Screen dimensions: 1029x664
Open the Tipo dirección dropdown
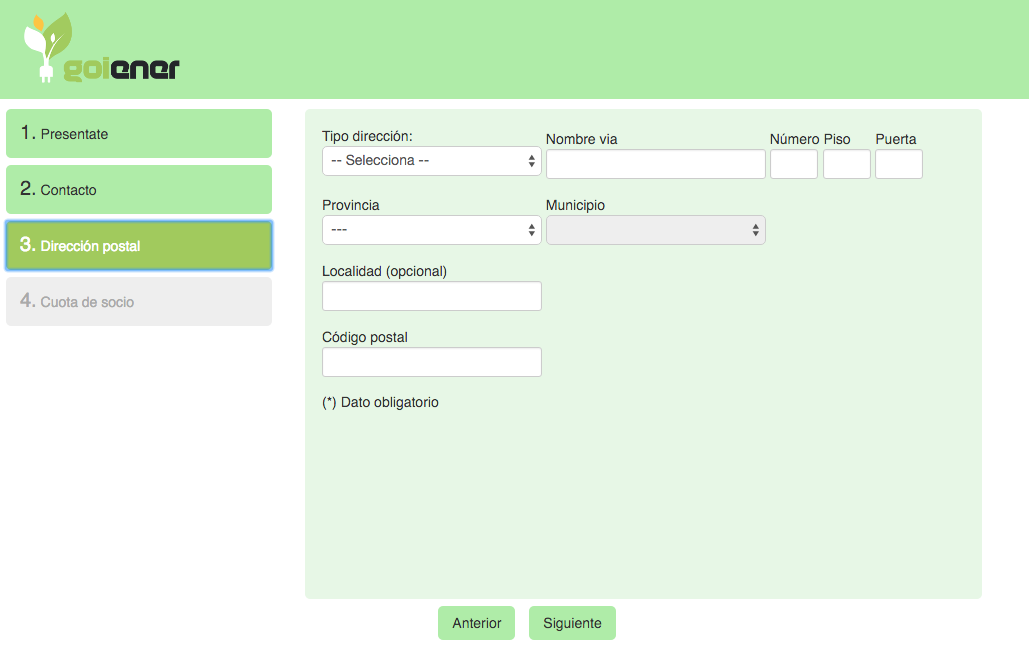coord(431,161)
